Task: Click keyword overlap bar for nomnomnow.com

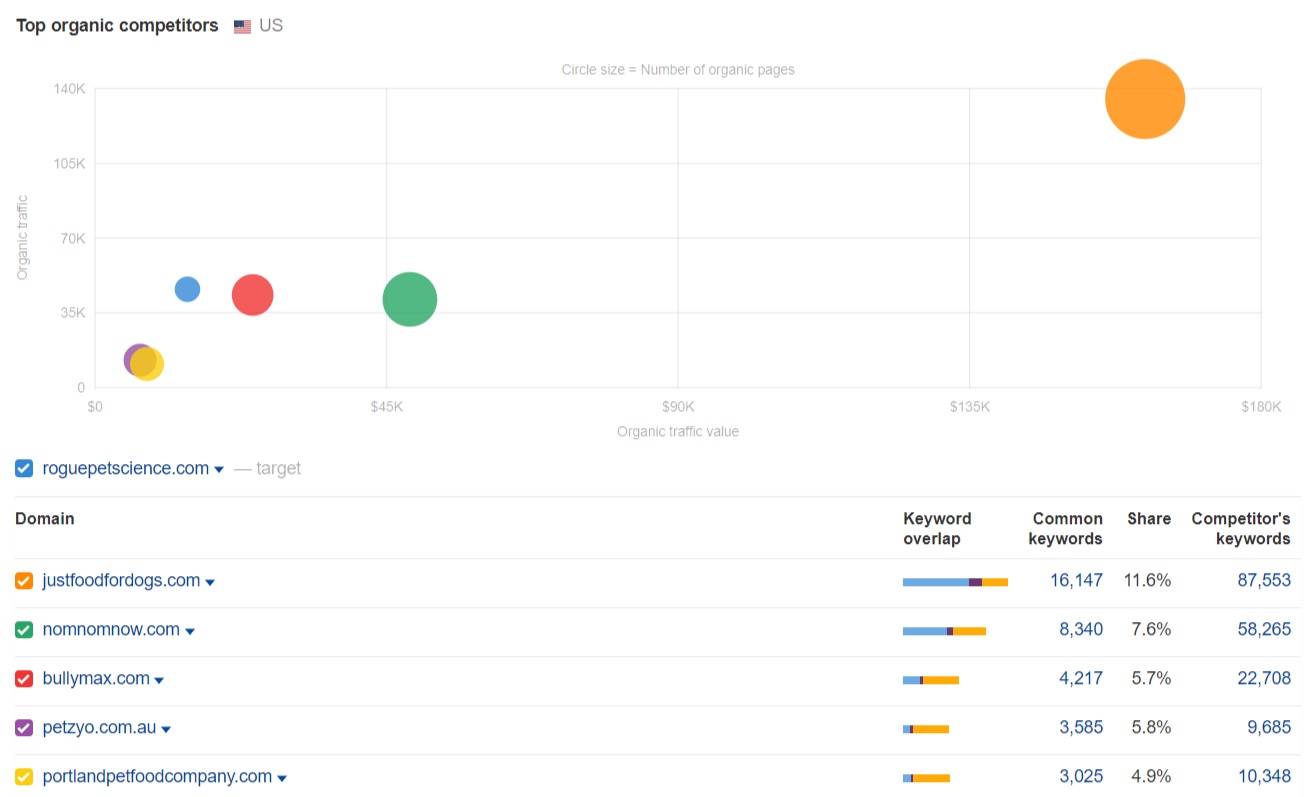Action: pos(944,631)
